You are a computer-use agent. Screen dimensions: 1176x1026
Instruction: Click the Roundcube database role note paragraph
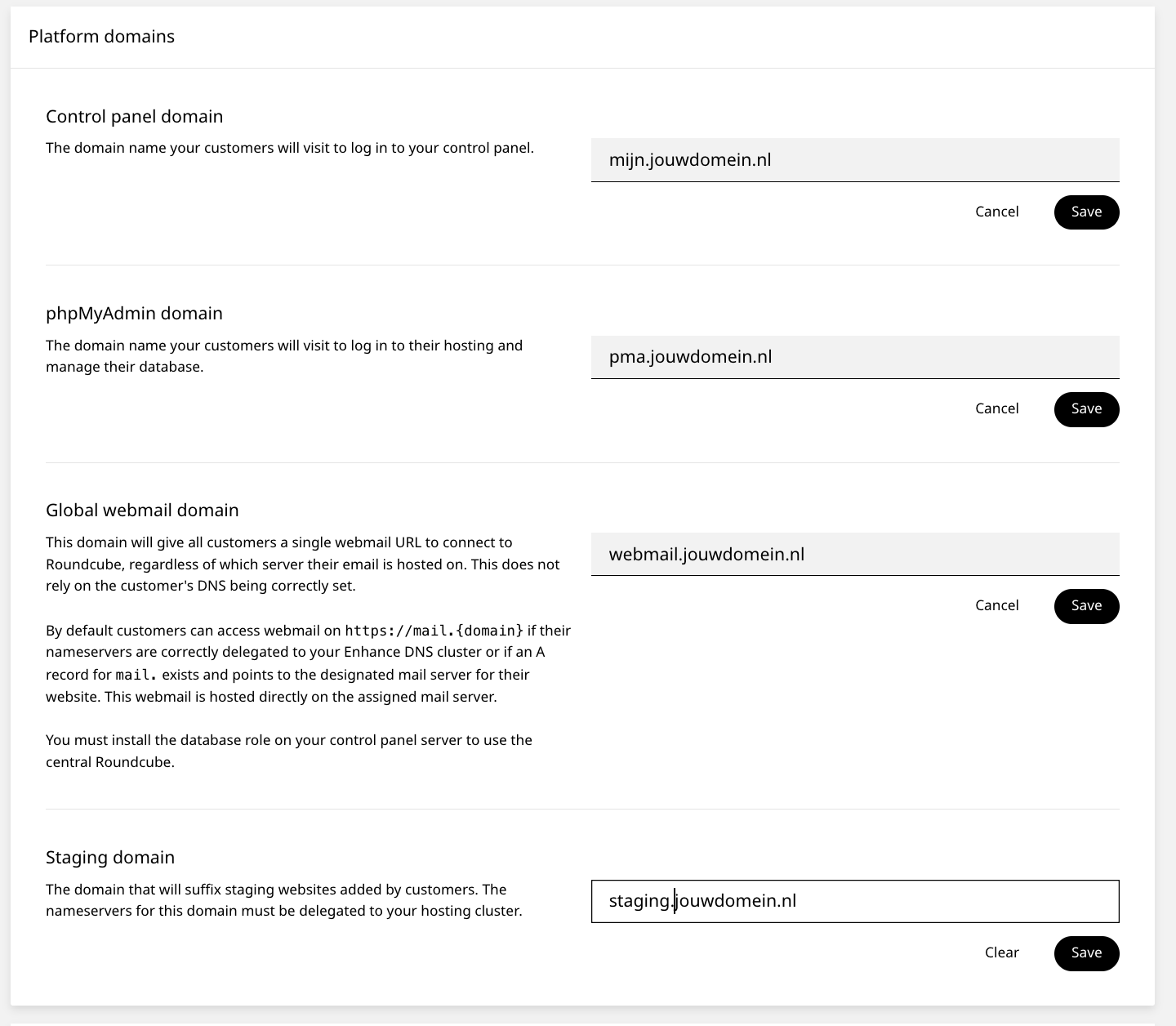point(288,752)
